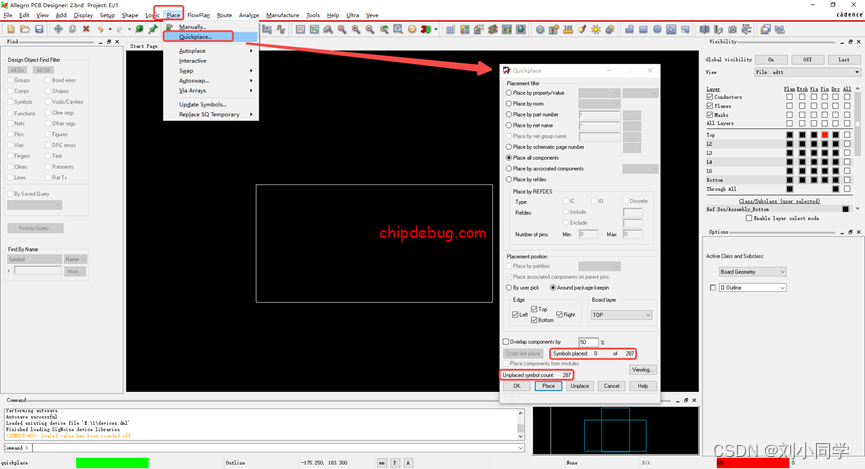865x469 pixels.
Task: Click the Viewlog... button
Action: coord(641,369)
